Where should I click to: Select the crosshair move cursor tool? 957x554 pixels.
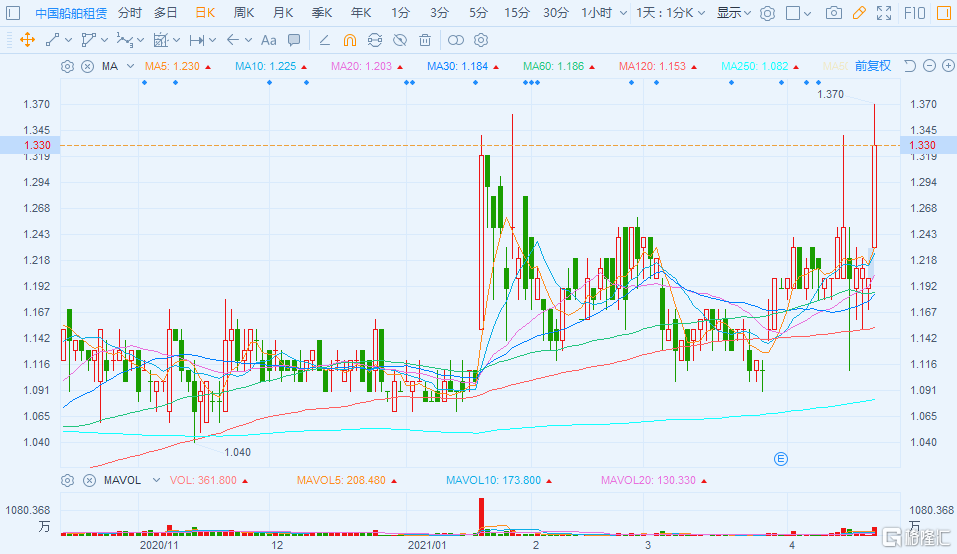pyautogui.click(x=27, y=40)
